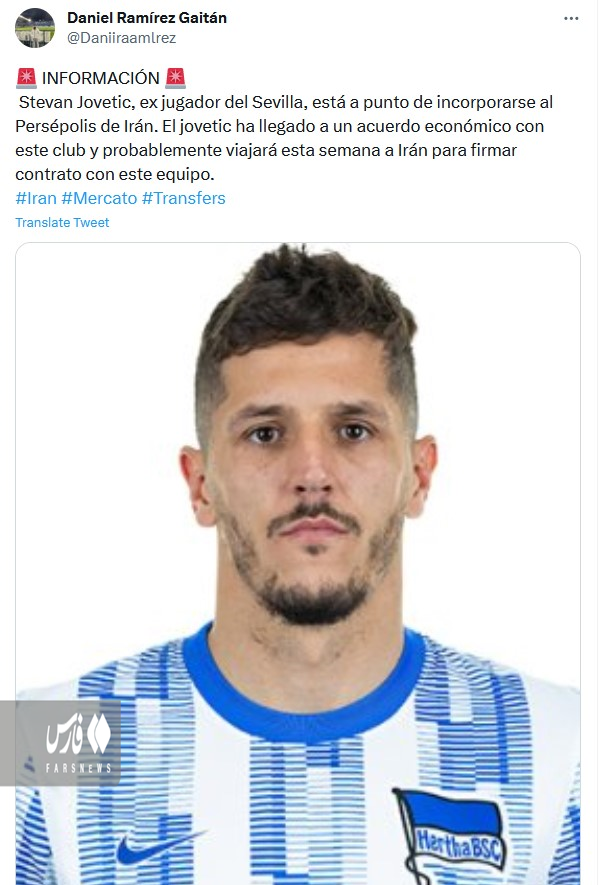
Task: Click the Fars News watermark logo
Action: pos(60,743)
